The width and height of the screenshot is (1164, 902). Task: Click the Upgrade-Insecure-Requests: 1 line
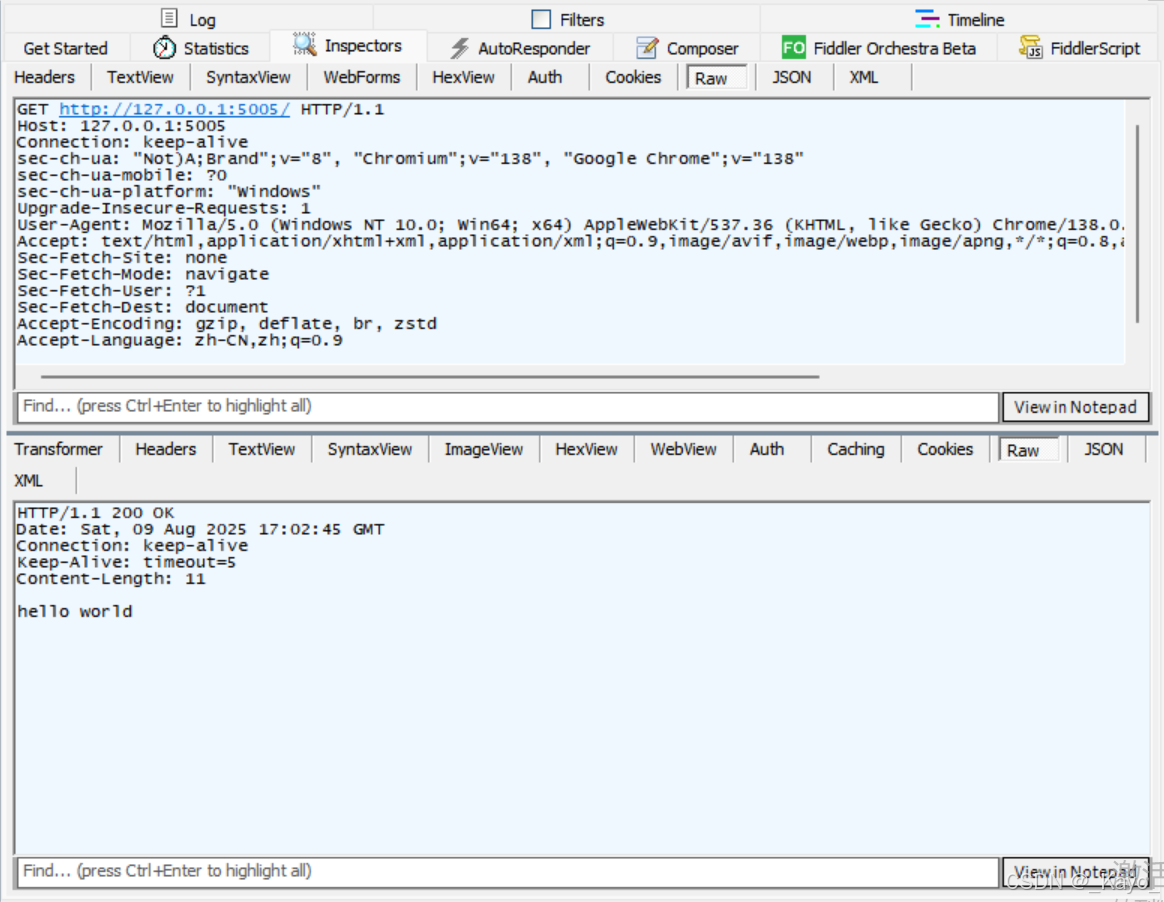(x=164, y=209)
